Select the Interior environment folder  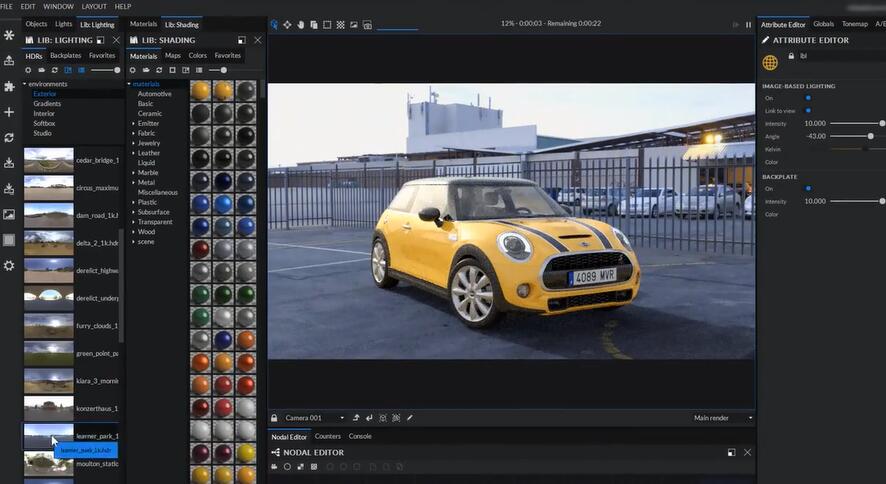44,114
